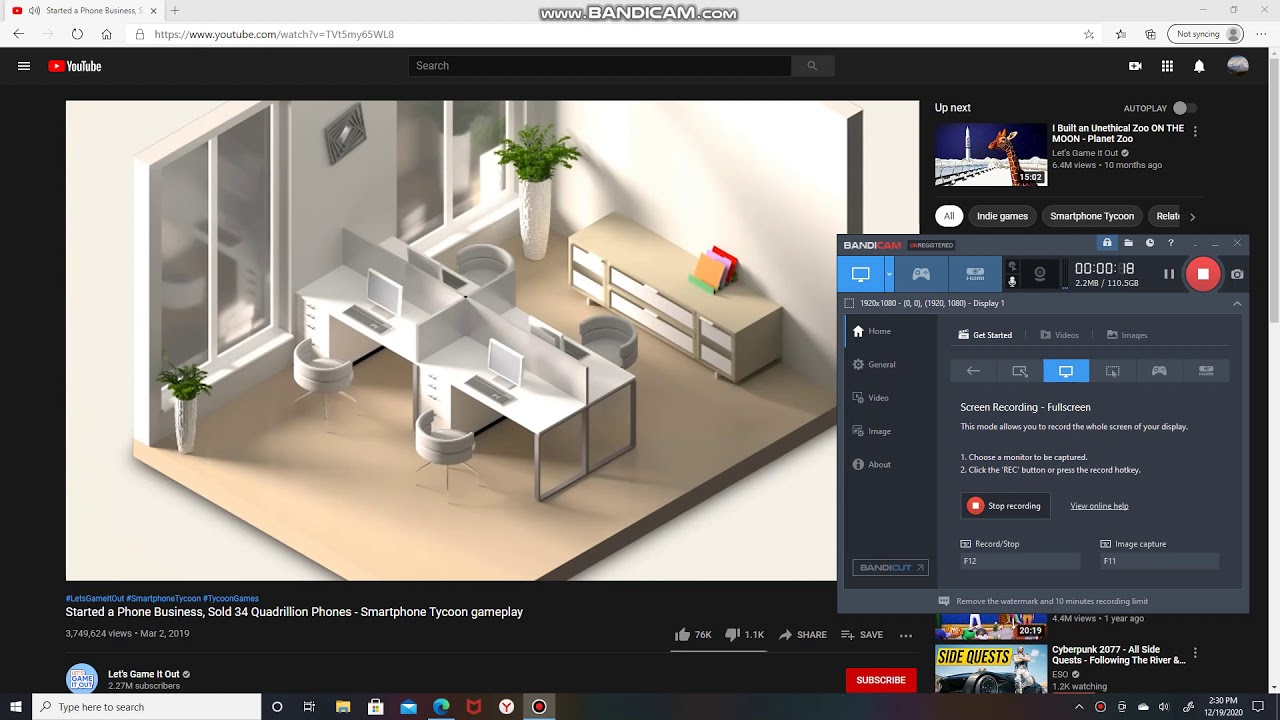
Task: Open the YouTube guide hamburger menu
Action: point(24,66)
